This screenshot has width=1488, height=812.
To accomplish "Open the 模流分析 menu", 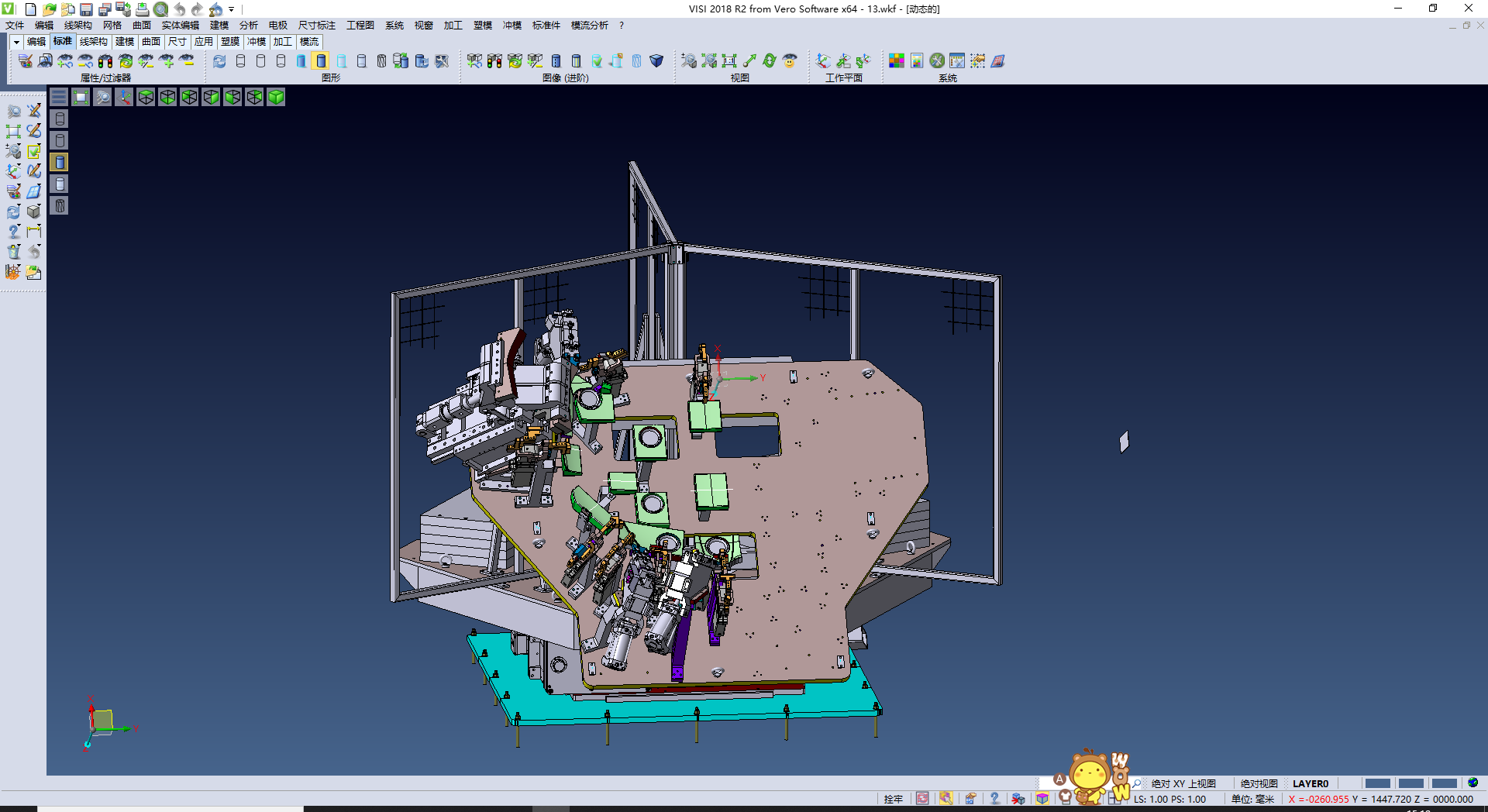I will pos(589,26).
